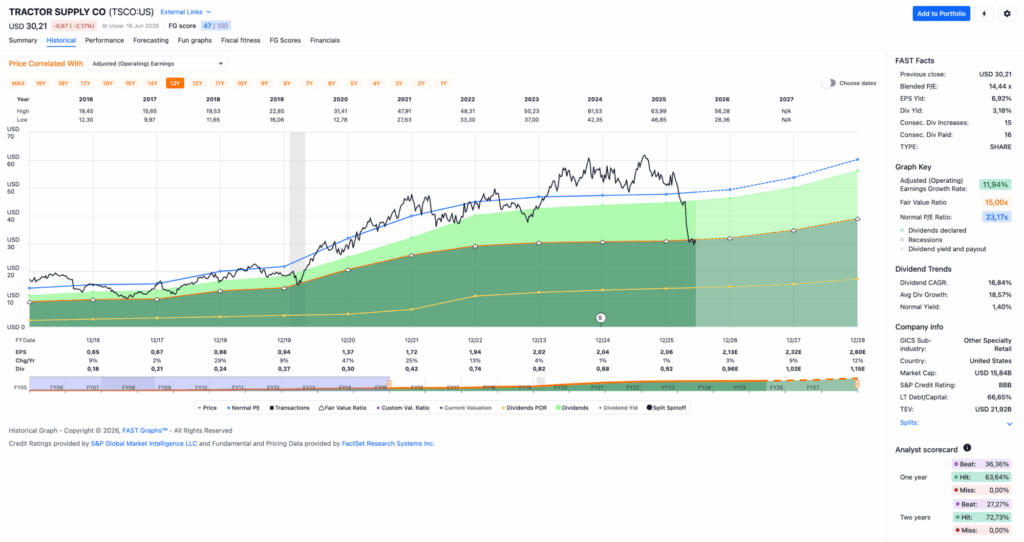Toggle Dividends POR in legend
The width and height of the screenshot is (1024, 542).
[x=524, y=407]
